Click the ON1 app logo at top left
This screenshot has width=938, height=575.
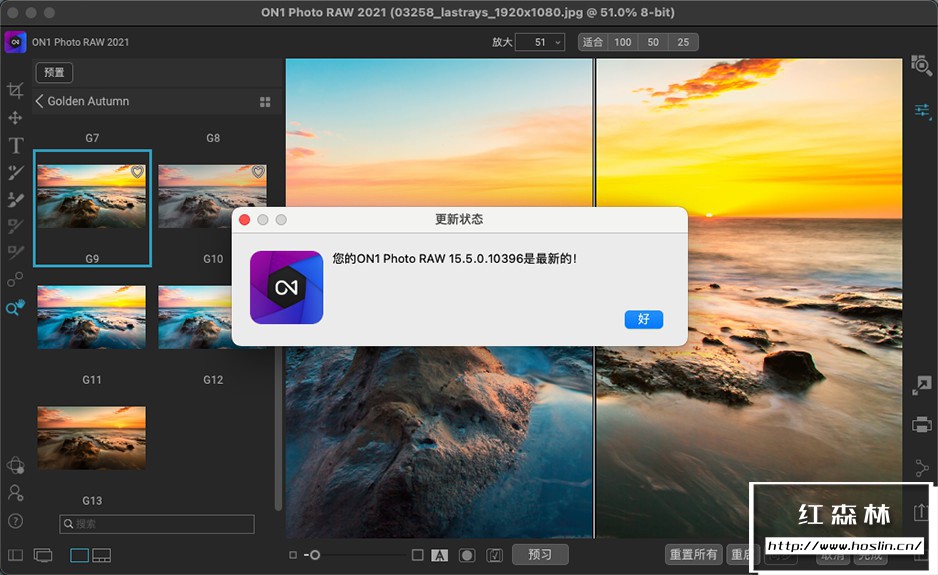pyautogui.click(x=16, y=42)
